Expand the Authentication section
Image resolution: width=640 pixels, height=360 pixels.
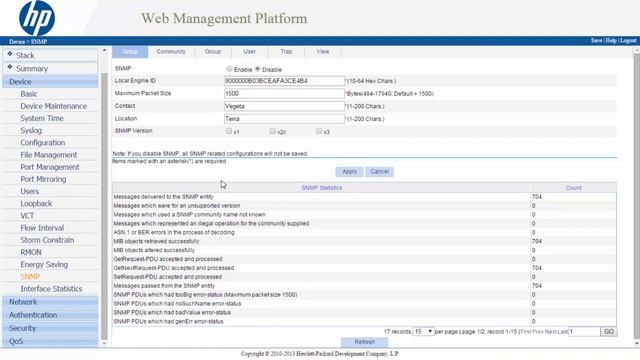[x=50, y=315]
